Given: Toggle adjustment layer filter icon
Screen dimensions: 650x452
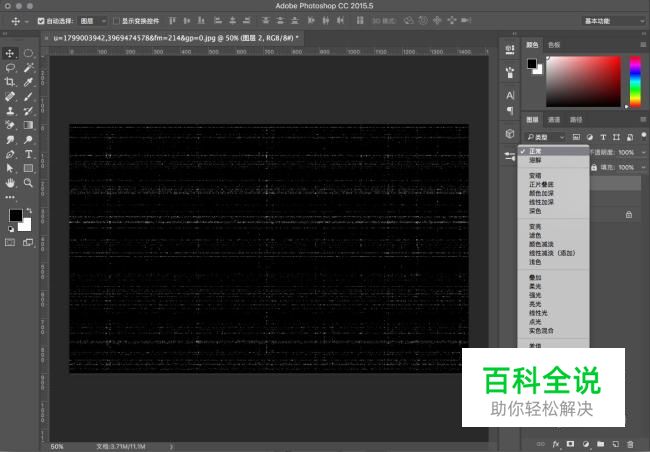Looking at the screenshot, I should click(589, 137).
